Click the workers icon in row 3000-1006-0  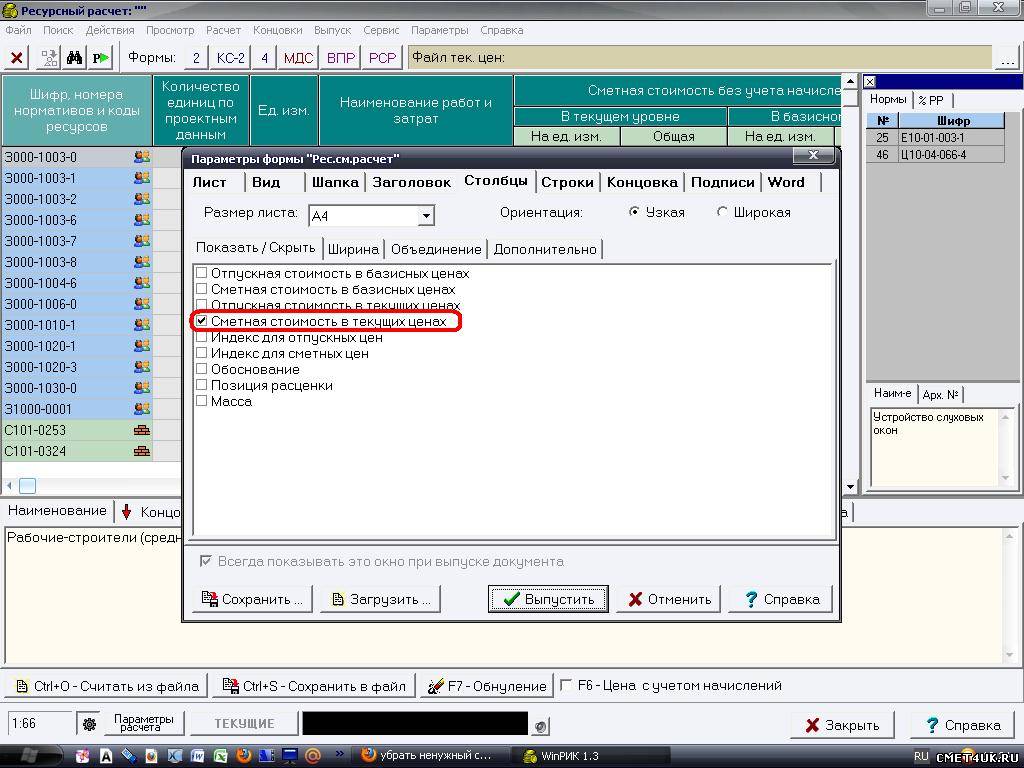point(142,304)
